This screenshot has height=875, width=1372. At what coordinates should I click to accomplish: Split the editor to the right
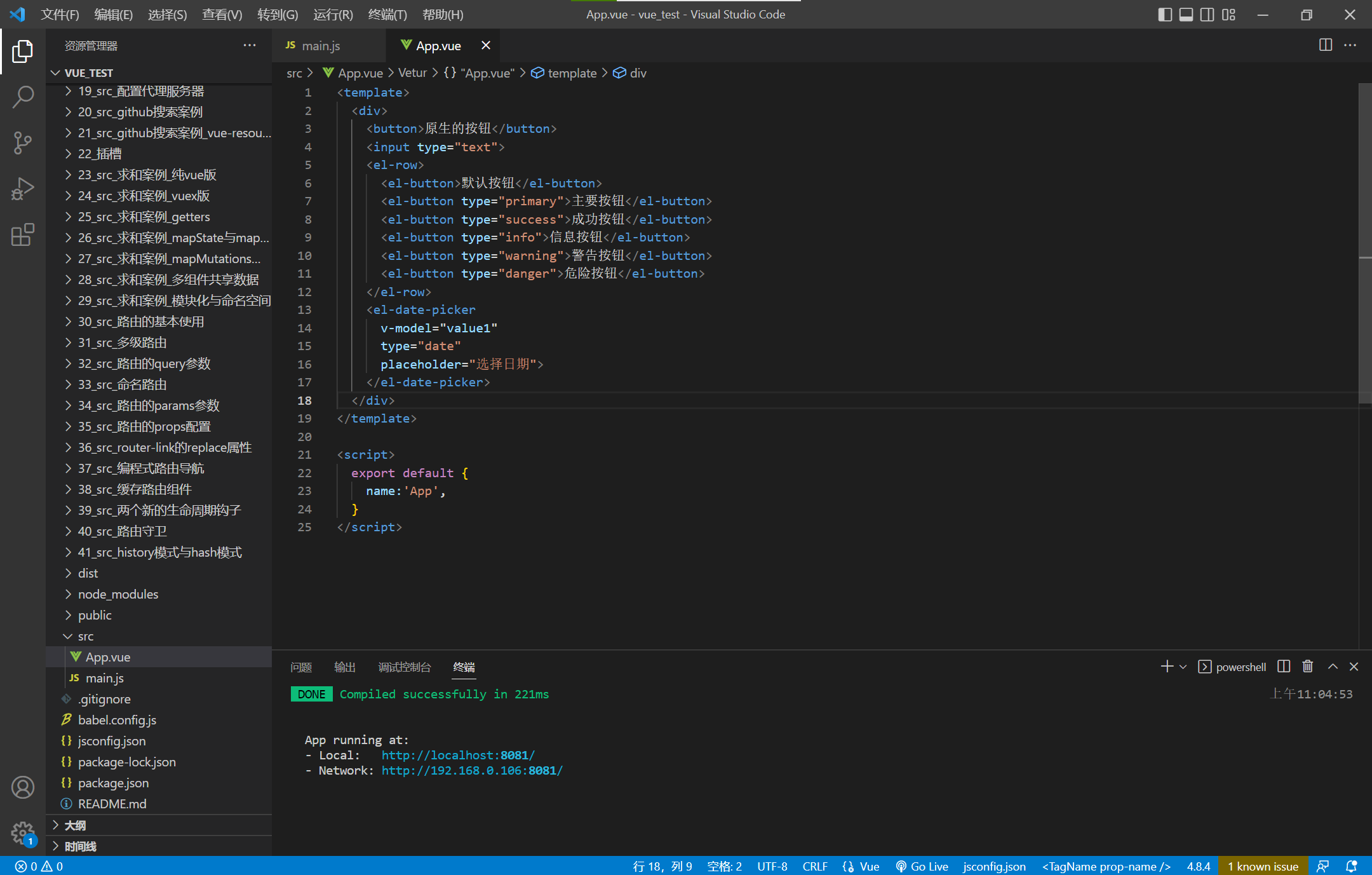pos(1326,45)
